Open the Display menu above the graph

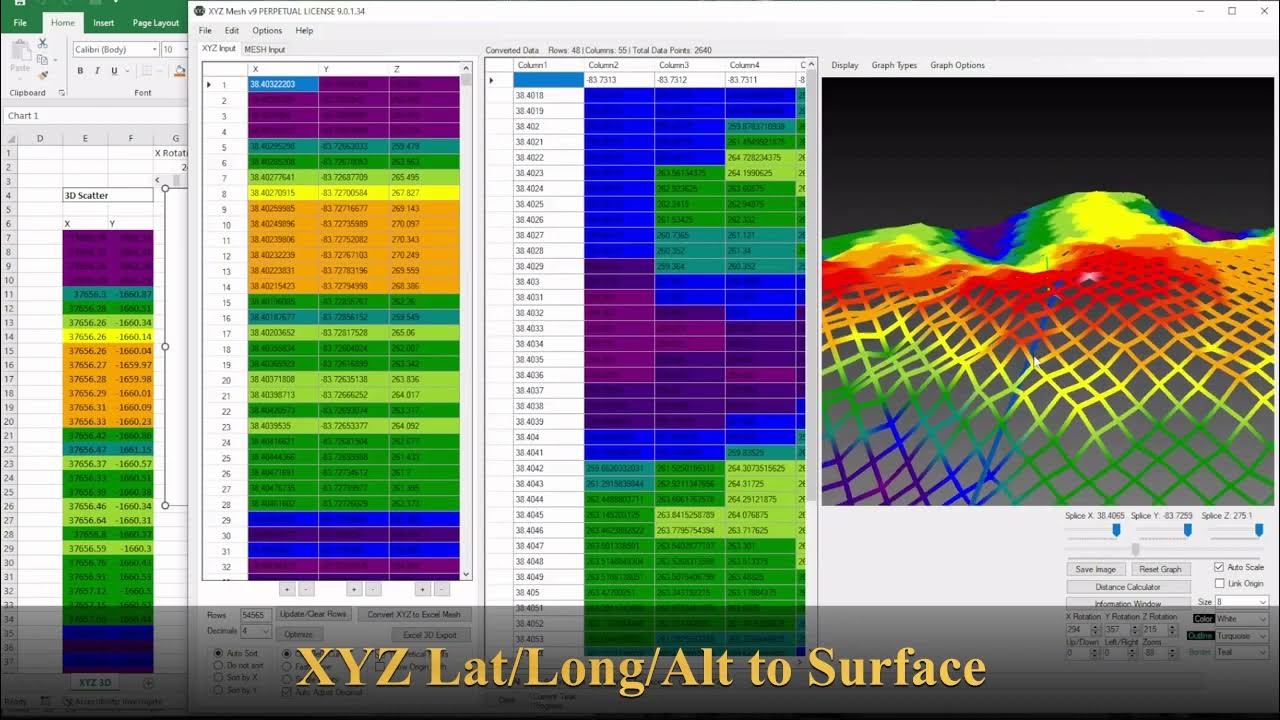845,65
